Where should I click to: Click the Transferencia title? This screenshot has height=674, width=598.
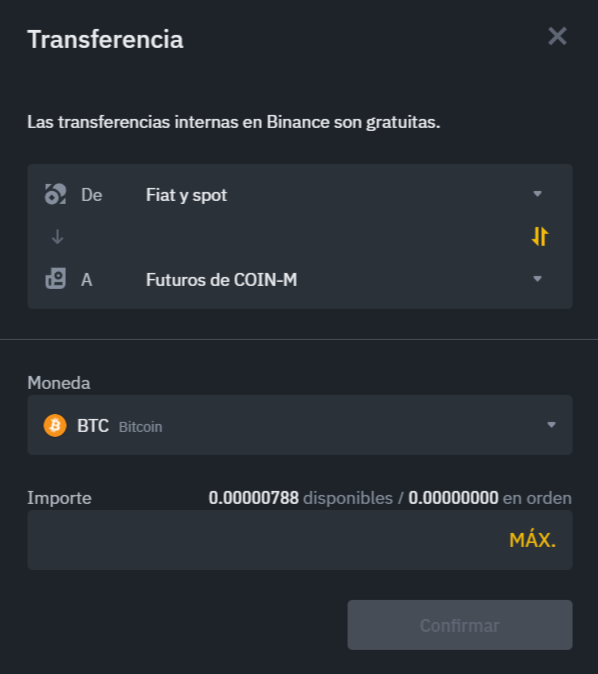[105, 39]
